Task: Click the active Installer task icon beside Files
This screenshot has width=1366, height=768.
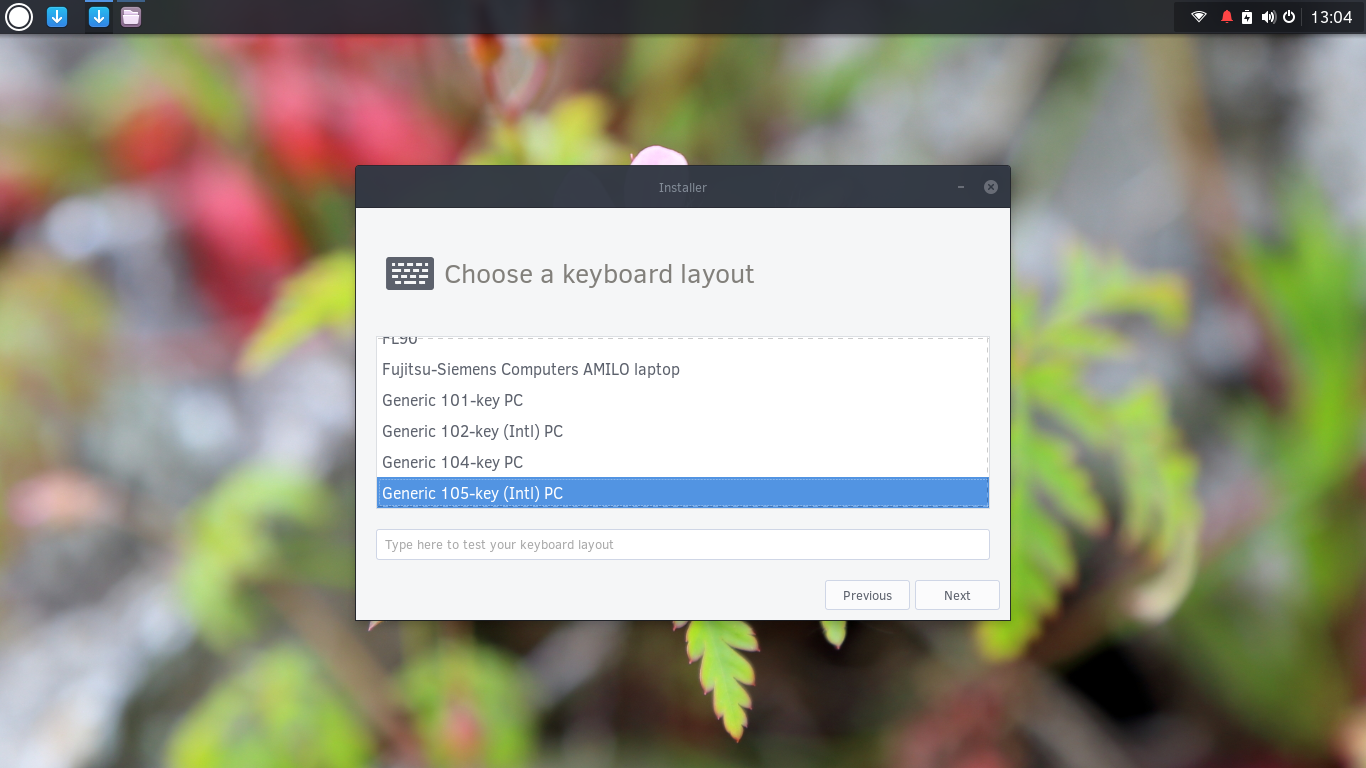Action: point(98,17)
